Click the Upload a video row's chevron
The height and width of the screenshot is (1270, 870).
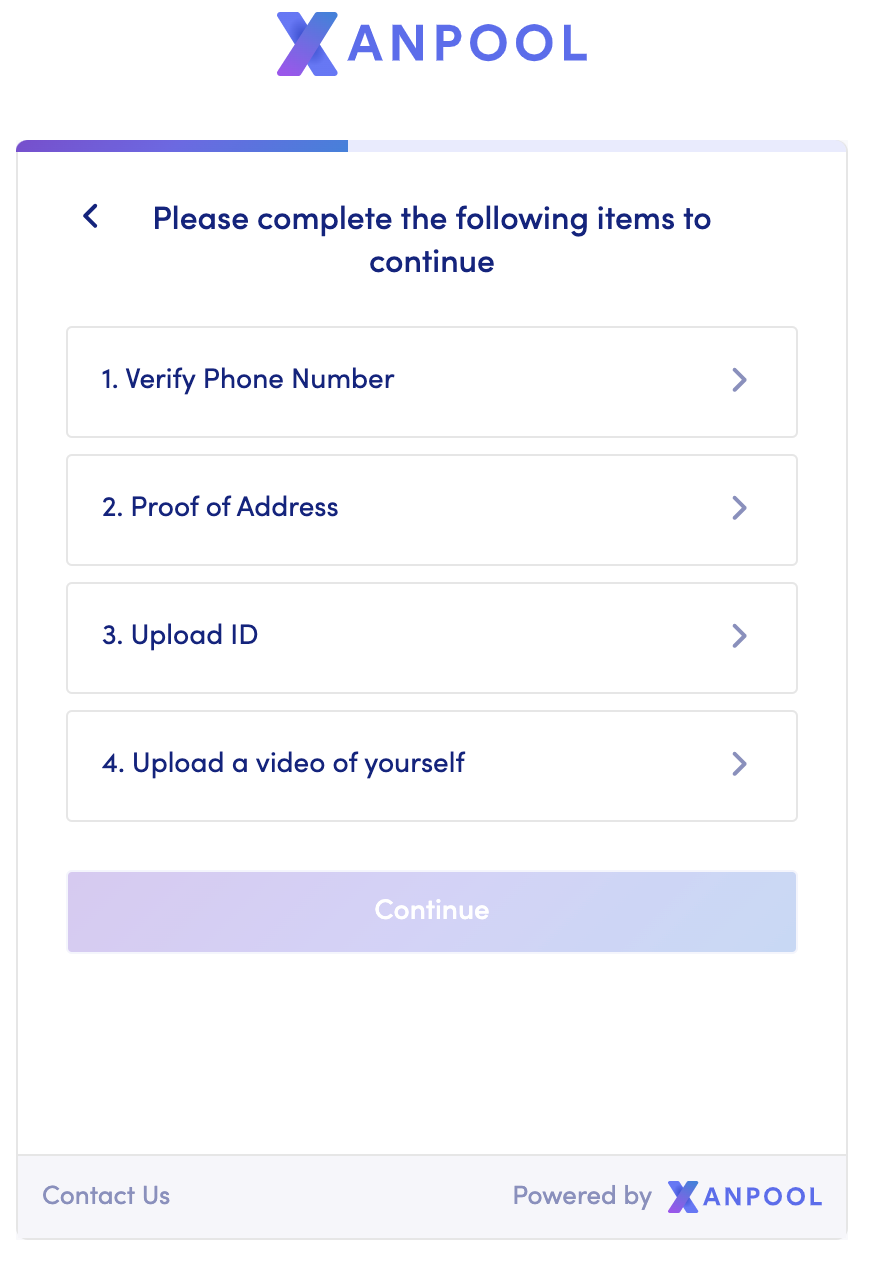pyautogui.click(x=739, y=764)
